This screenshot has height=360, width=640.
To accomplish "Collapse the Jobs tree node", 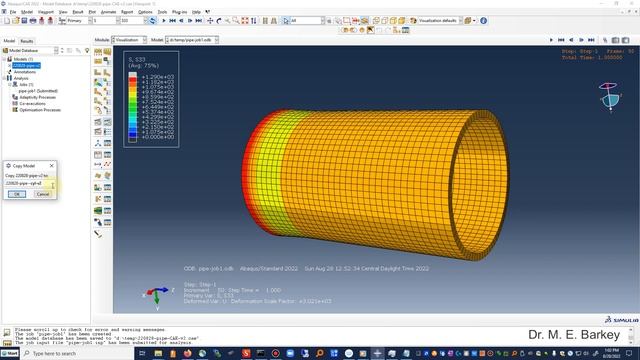I will pyautogui.click(x=9, y=84).
